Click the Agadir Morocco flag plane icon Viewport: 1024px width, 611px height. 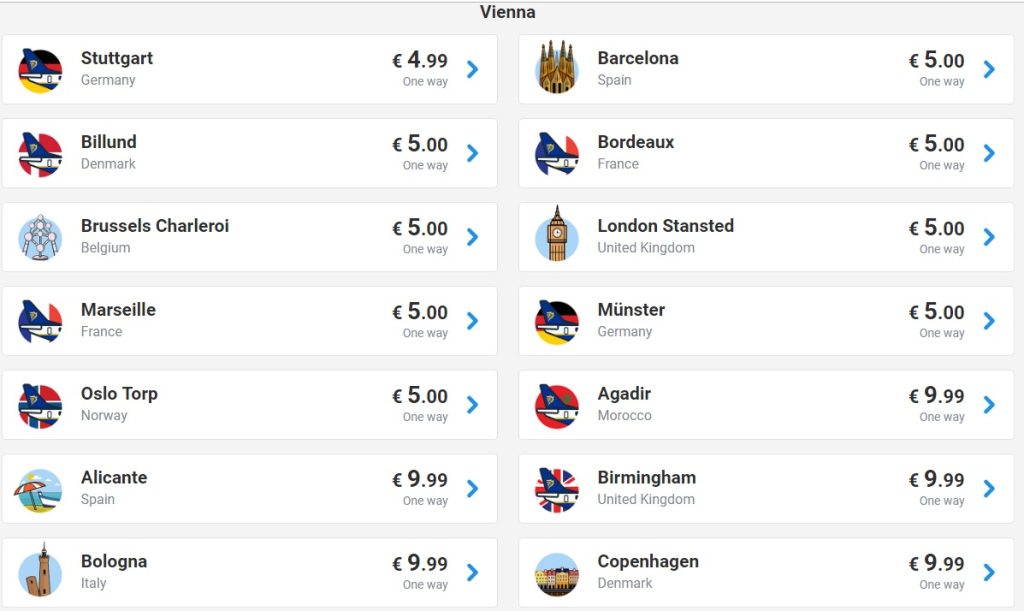point(557,406)
